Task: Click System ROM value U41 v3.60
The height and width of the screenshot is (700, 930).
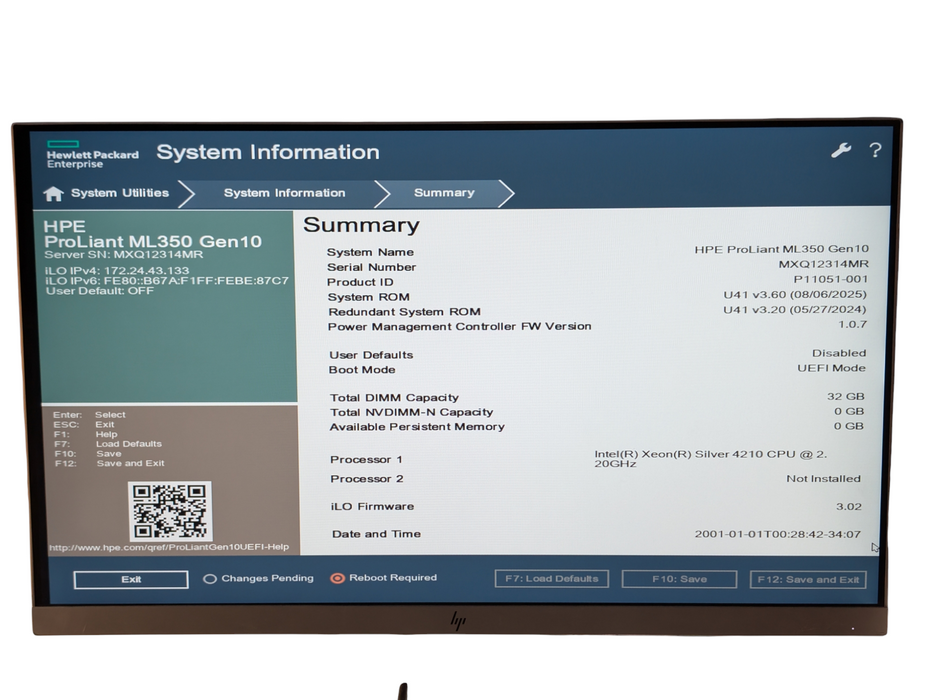Action: click(795, 294)
